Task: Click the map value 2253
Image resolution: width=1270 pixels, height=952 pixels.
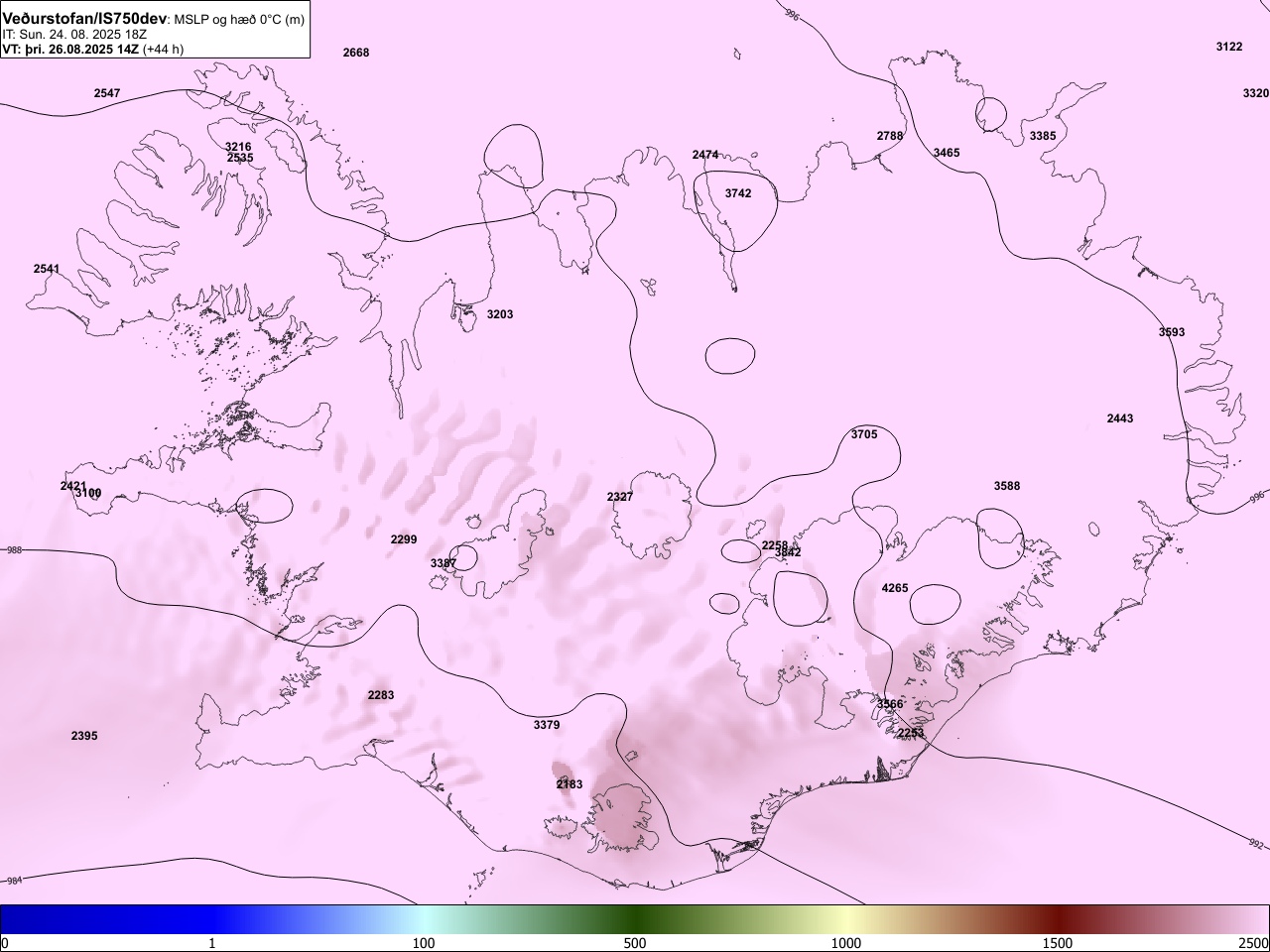Action: tap(911, 733)
